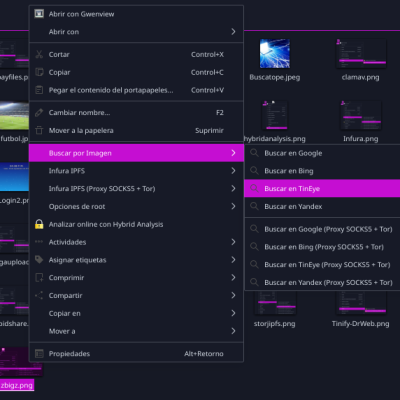Viewport: 400px width, 400px height.
Task: Click the copy icon next to Copiar
Action: point(39,72)
